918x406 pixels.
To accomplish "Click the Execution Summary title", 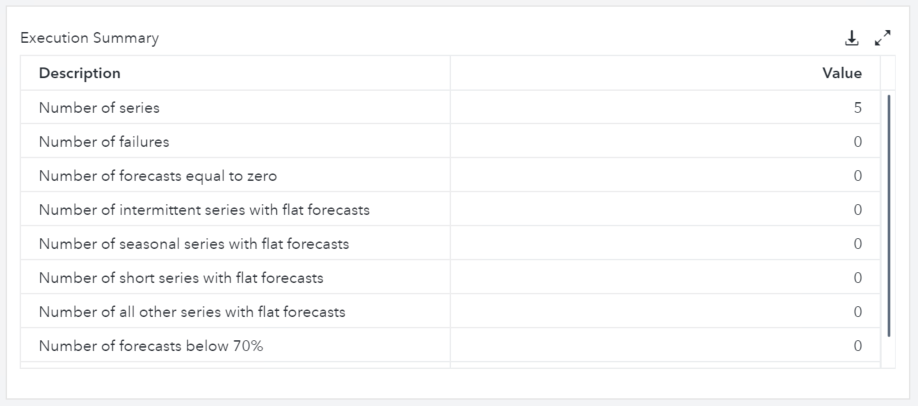I will coord(89,38).
